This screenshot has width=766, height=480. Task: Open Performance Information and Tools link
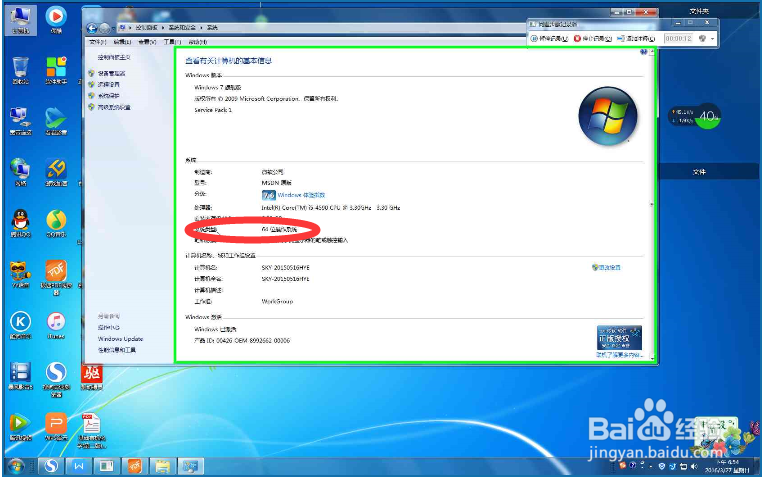point(117,350)
